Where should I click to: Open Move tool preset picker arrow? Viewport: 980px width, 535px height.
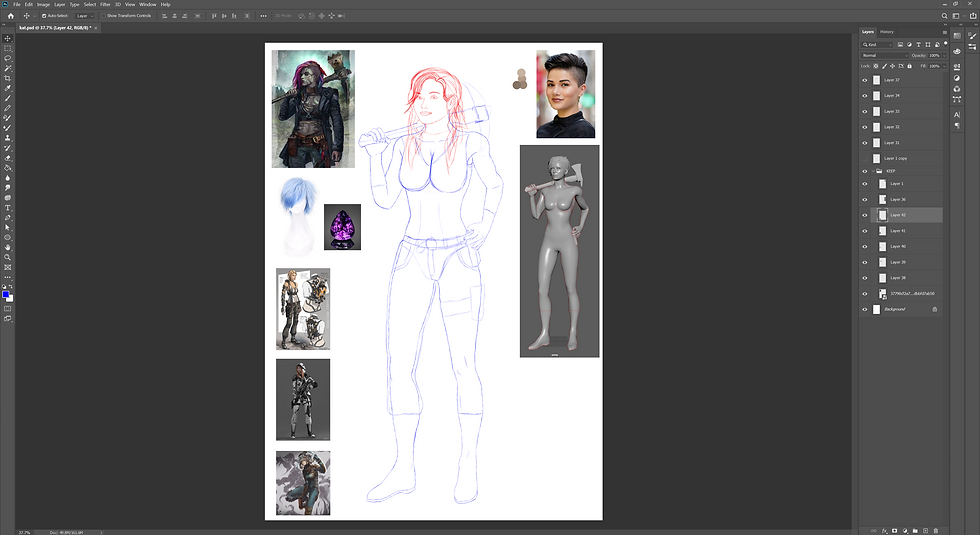[x=34, y=16]
